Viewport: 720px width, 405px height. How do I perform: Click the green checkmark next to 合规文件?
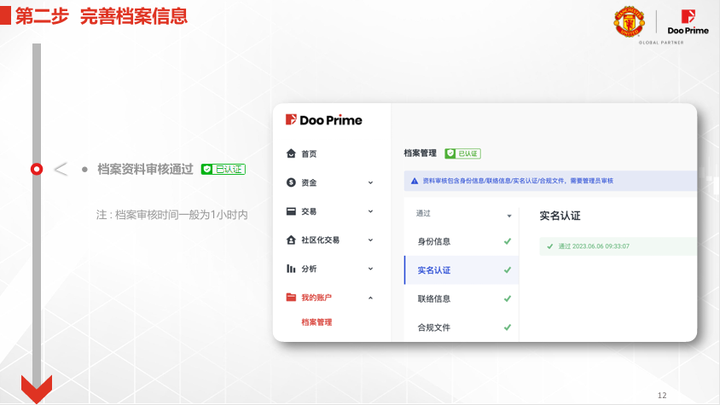point(507,327)
